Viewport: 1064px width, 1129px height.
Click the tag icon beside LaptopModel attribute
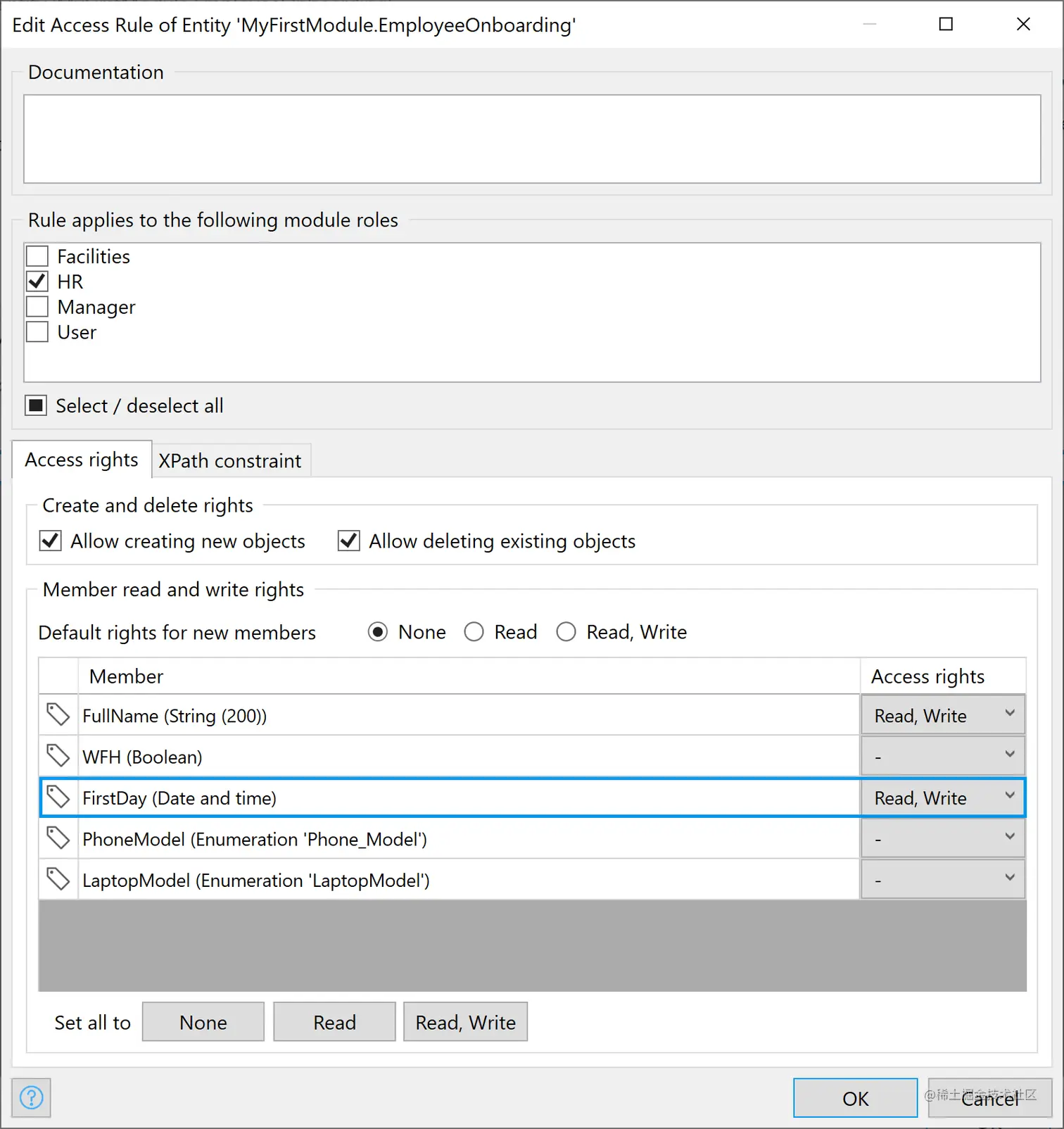coord(58,880)
